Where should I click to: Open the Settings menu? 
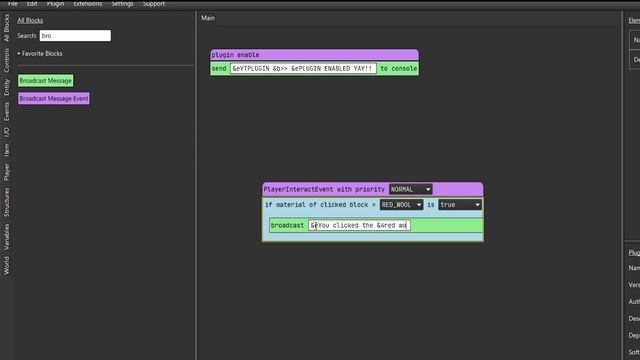(x=122, y=4)
